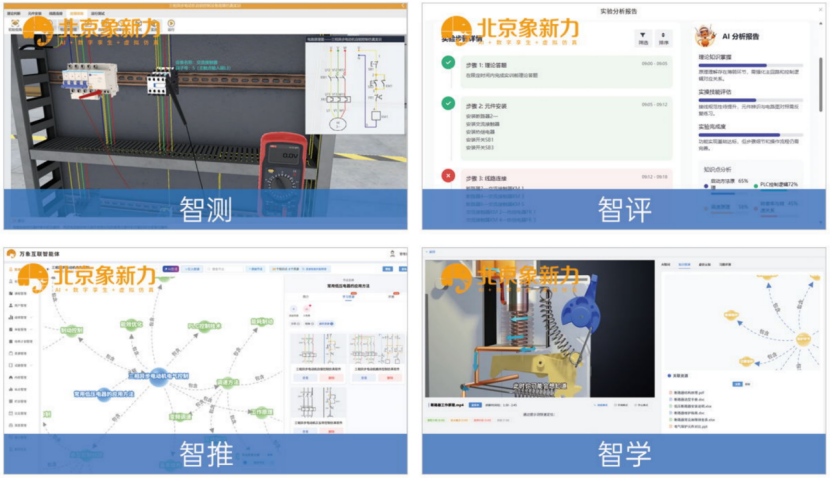The image size is (830, 478).
Task: Click the AC contactor on the DIN rail
Action: tap(159, 82)
